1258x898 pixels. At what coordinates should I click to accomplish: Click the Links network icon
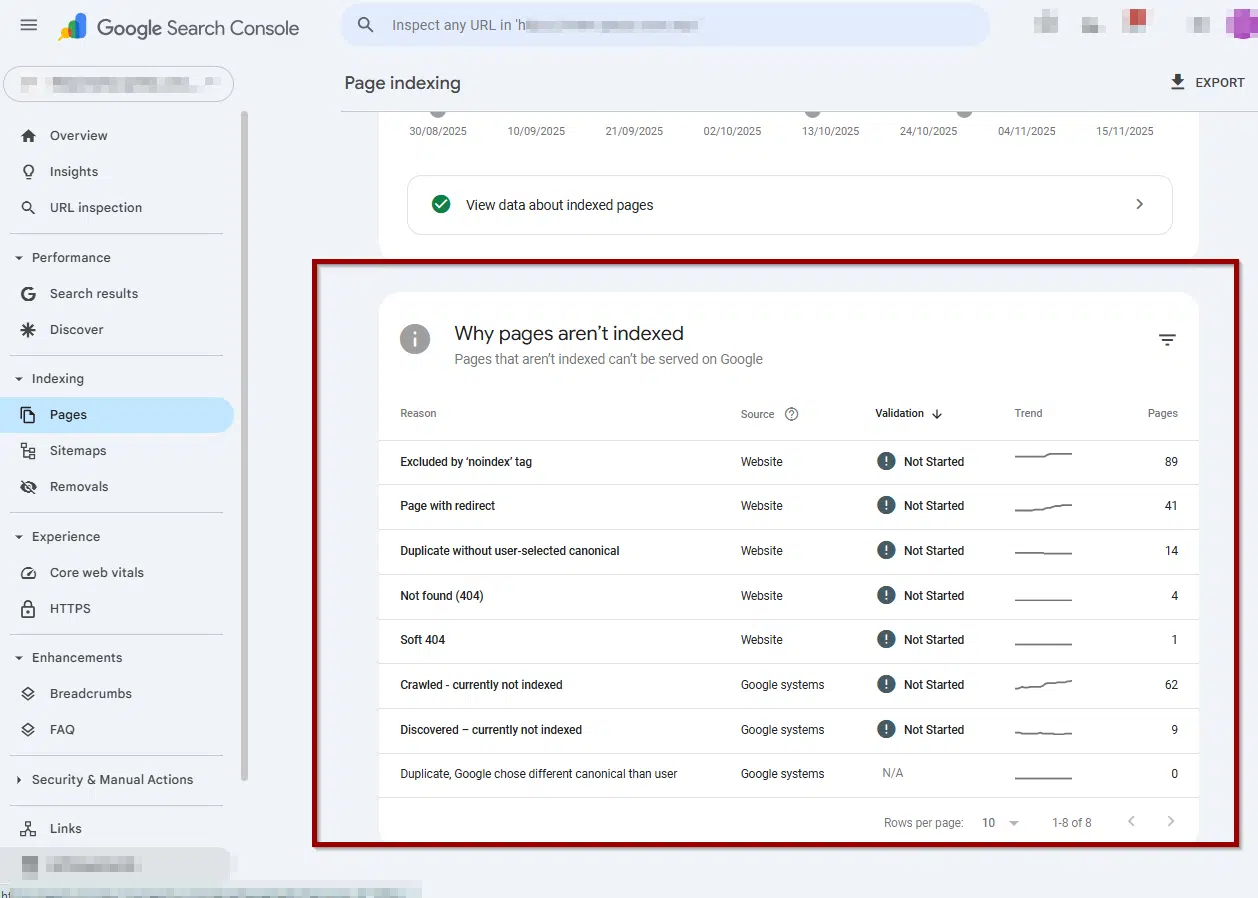tap(28, 829)
